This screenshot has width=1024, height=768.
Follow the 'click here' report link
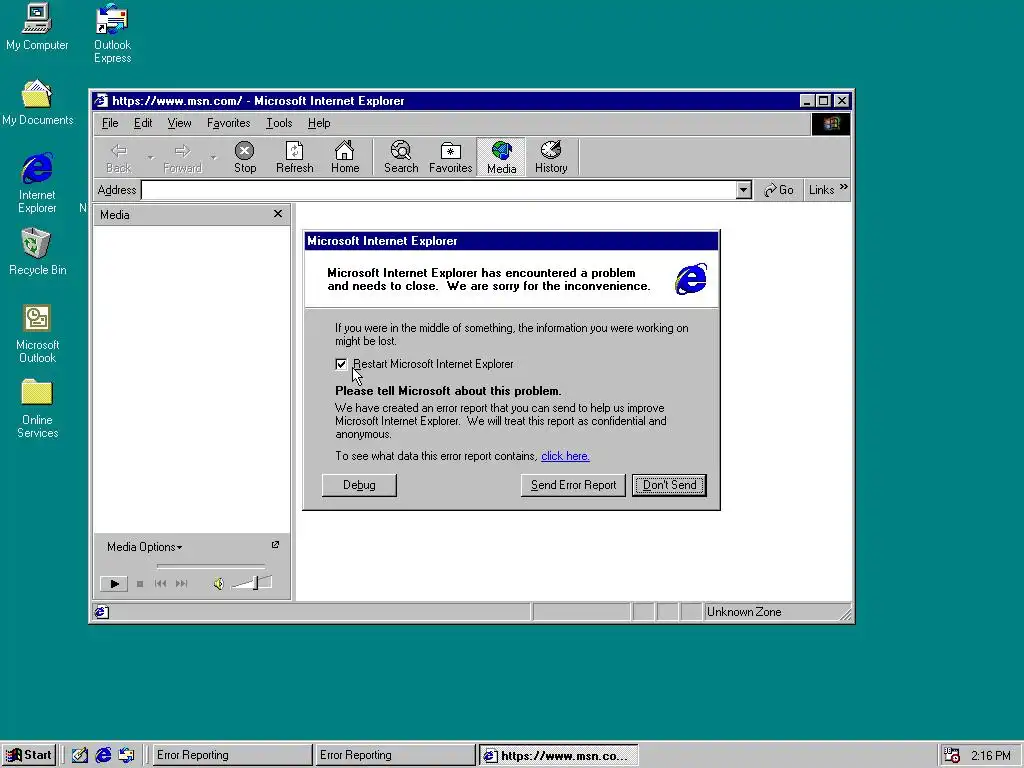point(566,456)
